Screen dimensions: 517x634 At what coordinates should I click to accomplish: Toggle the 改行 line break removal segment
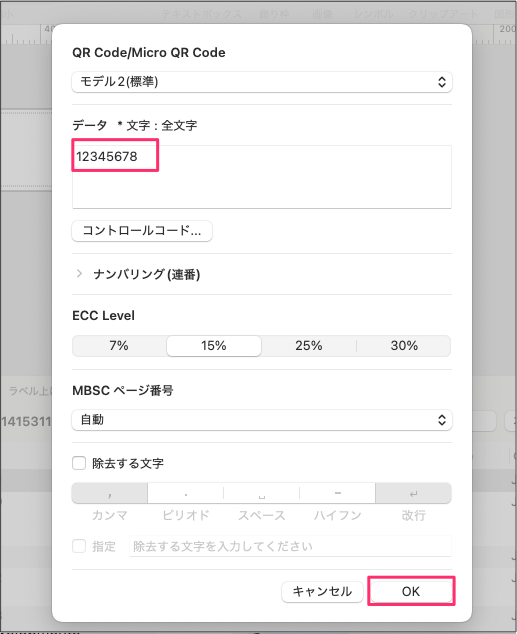pyautogui.click(x=414, y=493)
